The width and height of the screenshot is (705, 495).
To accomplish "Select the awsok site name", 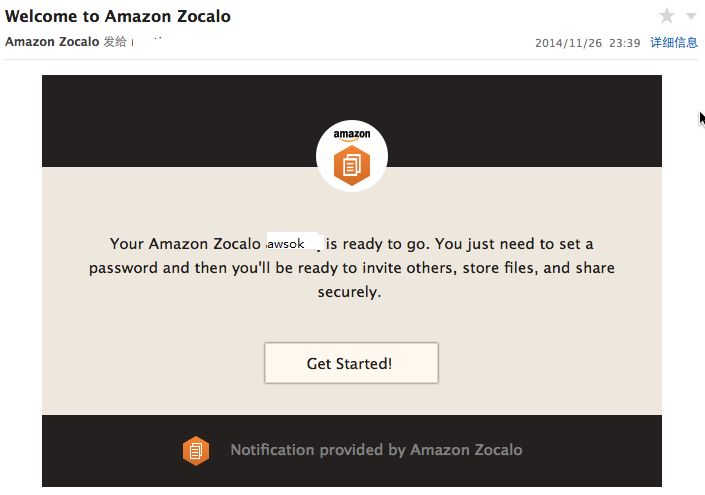I will click(286, 244).
